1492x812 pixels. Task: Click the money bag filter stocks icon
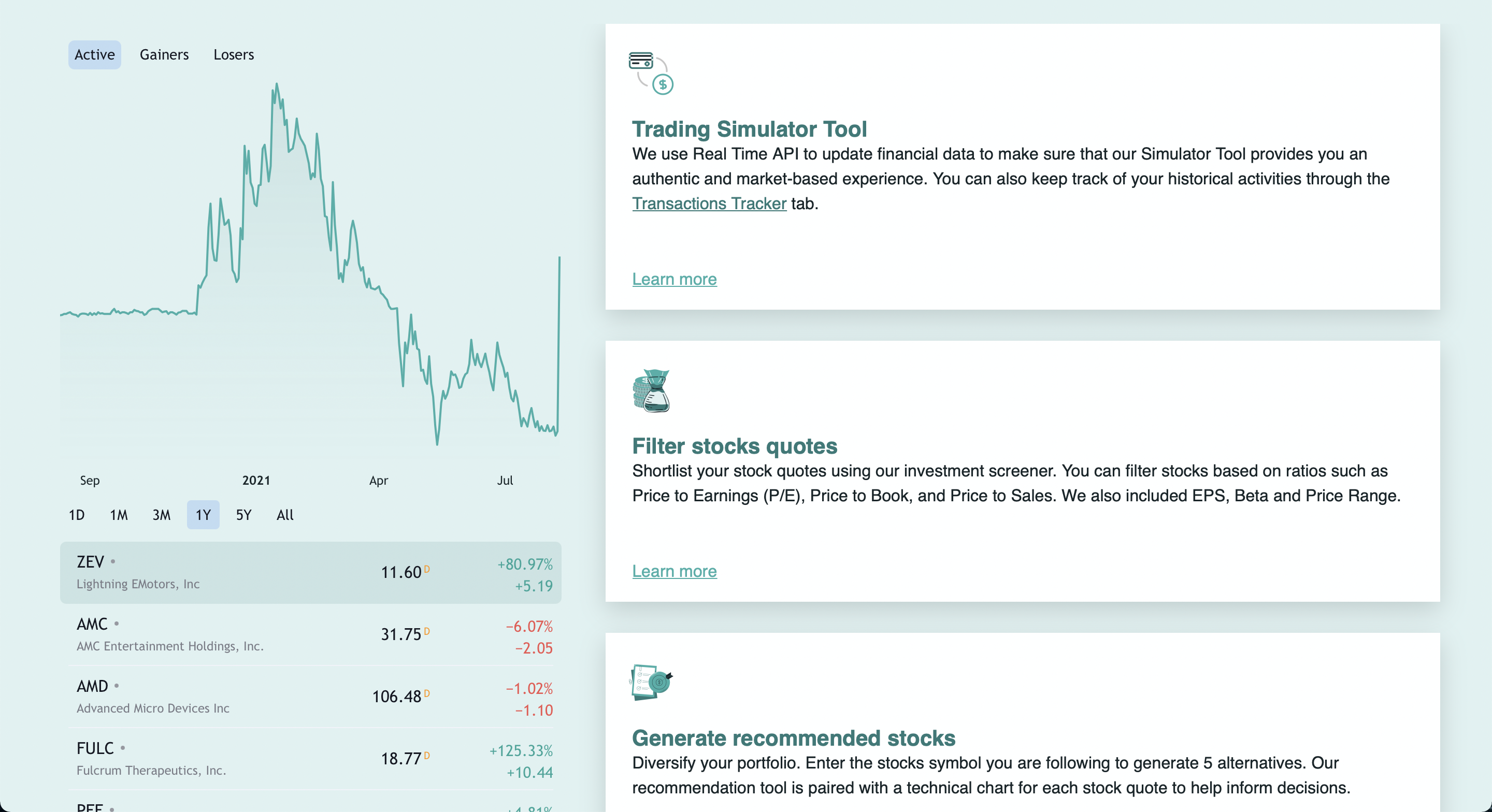click(x=652, y=391)
